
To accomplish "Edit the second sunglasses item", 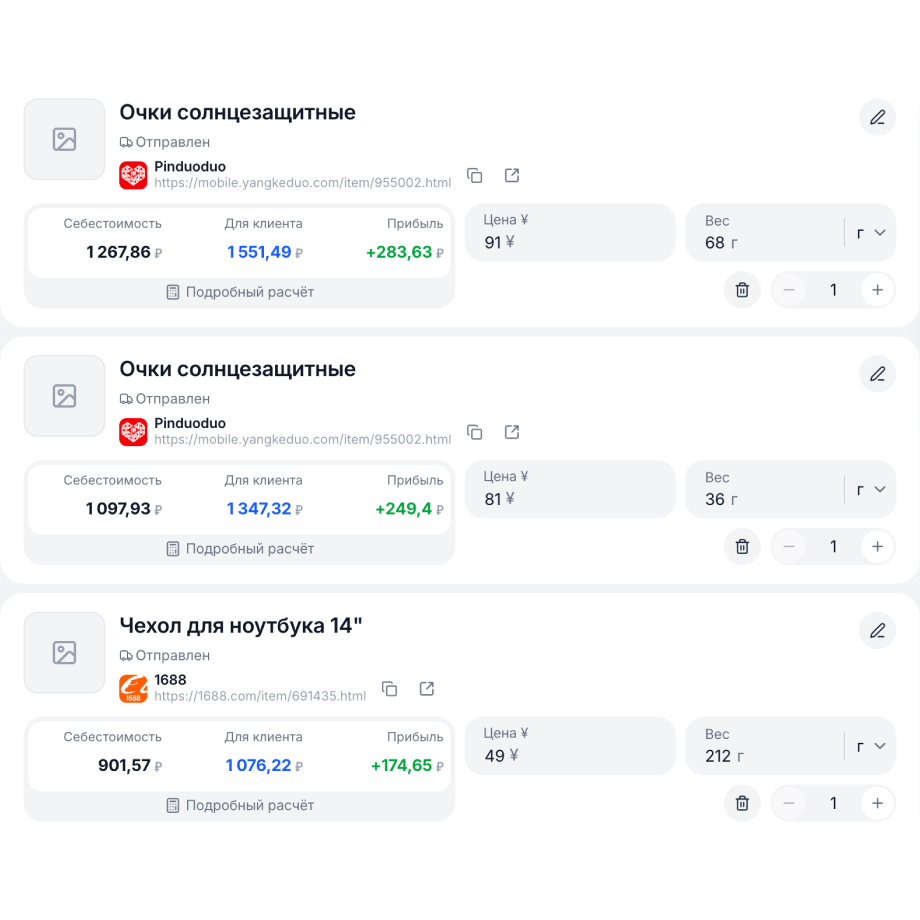I will point(877,374).
